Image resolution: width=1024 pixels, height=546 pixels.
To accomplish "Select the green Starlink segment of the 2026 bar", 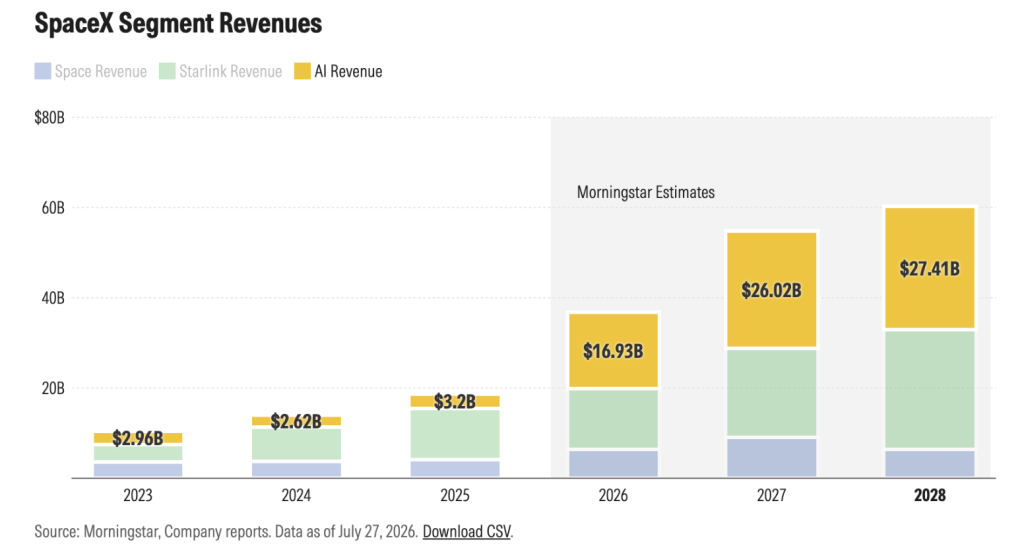I will click(x=613, y=419).
